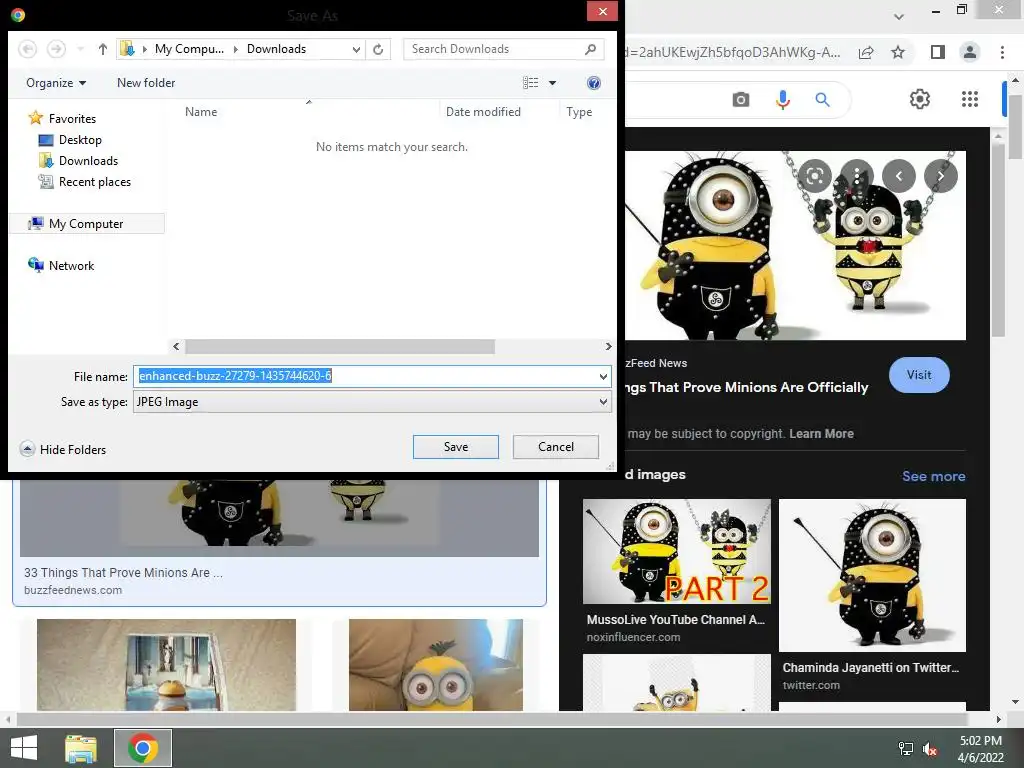Open MussoLive YouTube Channel thumbnail

pos(677,551)
